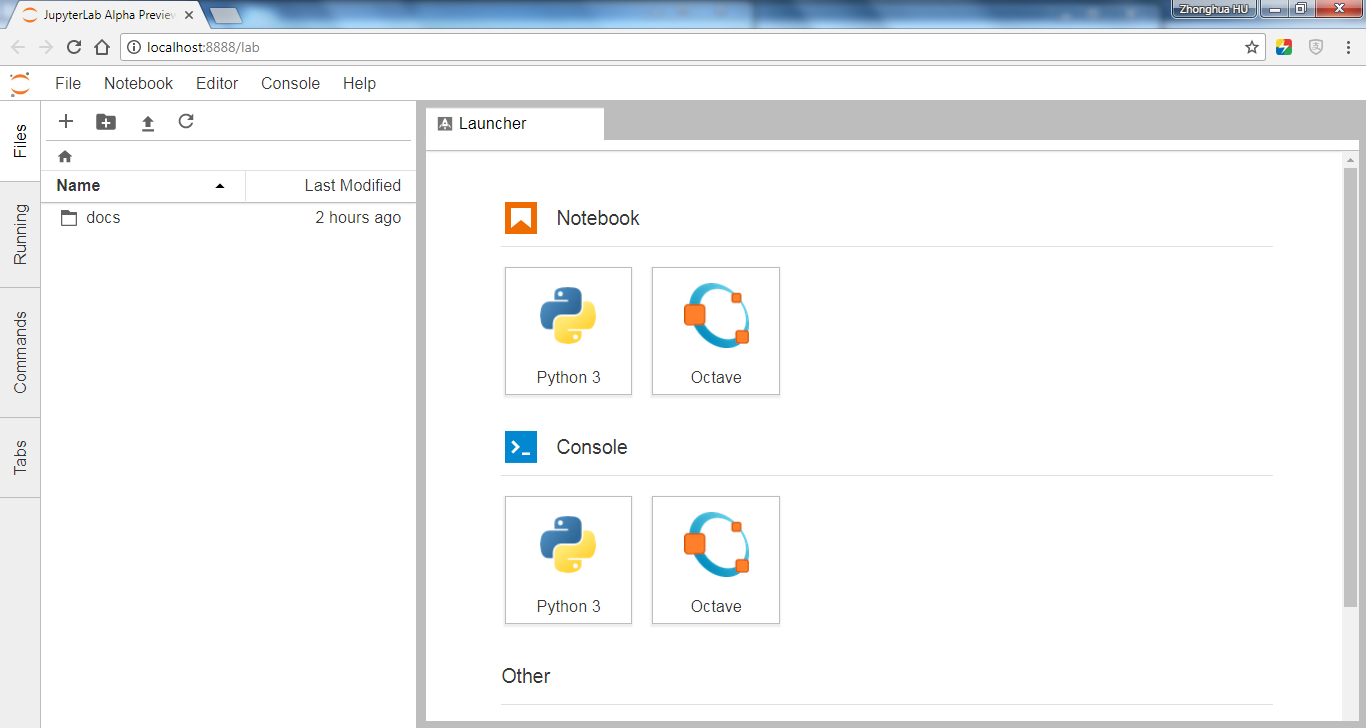Reload the browser page
The image size is (1366, 728).
coord(74,47)
